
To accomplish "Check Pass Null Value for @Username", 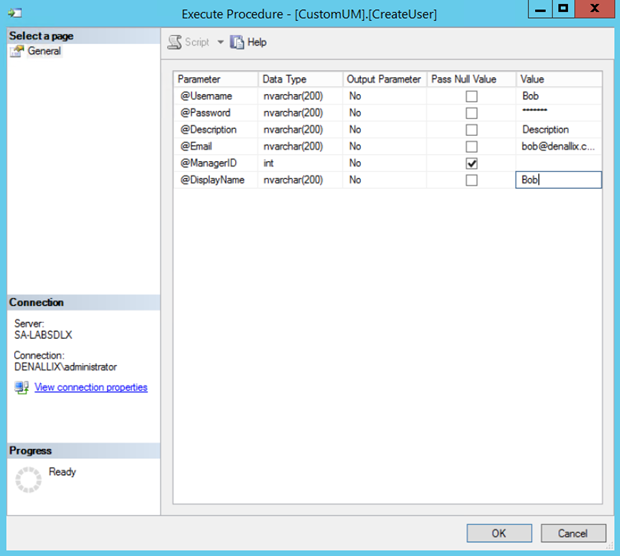I will (x=471, y=96).
